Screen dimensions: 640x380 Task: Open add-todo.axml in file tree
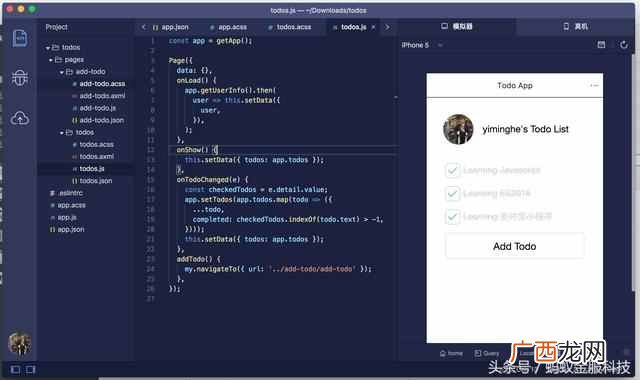[102, 96]
